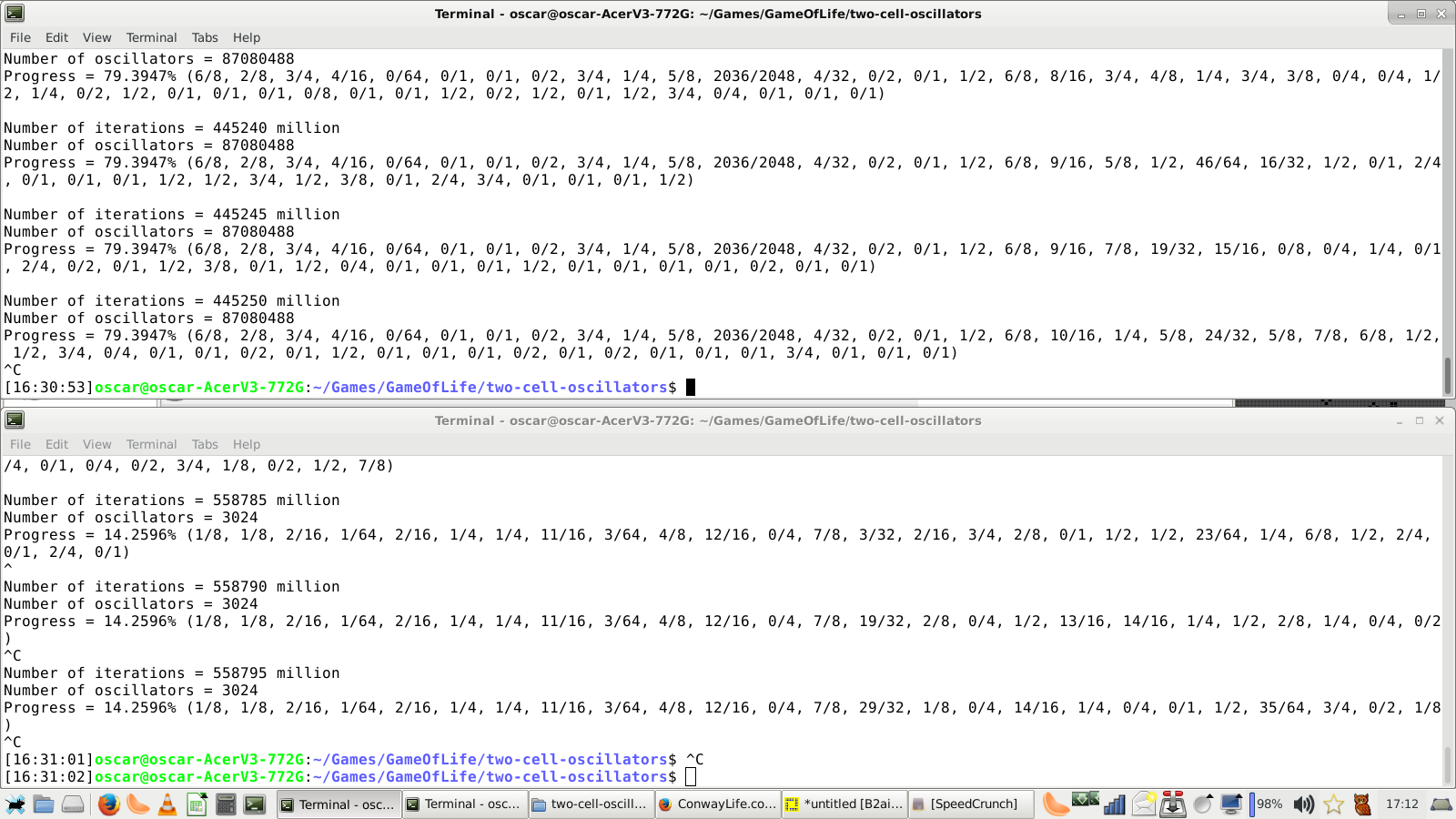Switch to first Terminal taskbar button
This screenshot has width=1456, height=819.
(339, 804)
